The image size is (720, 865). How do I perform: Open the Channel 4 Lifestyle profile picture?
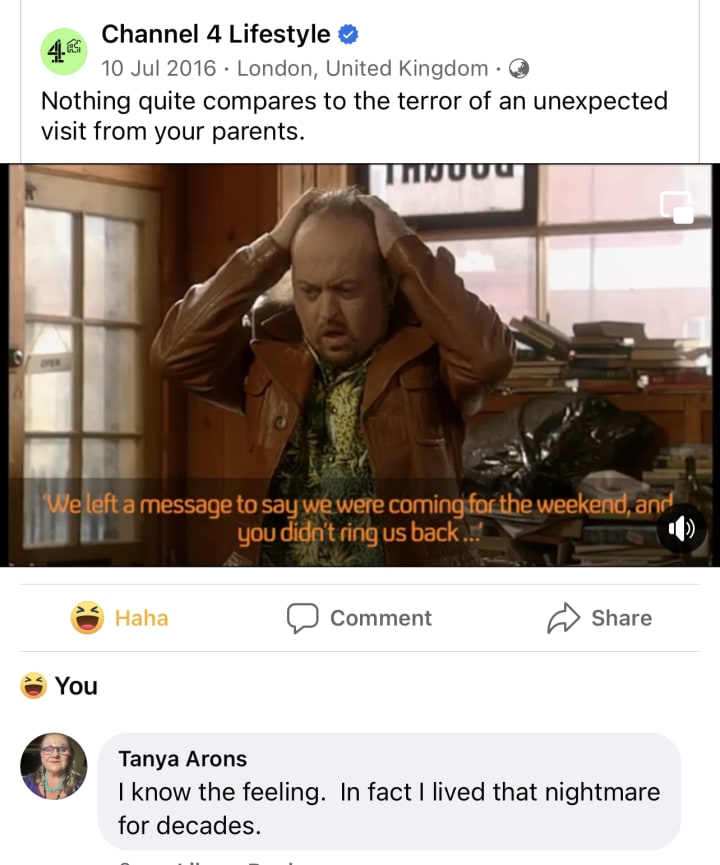click(x=64, y=51)
